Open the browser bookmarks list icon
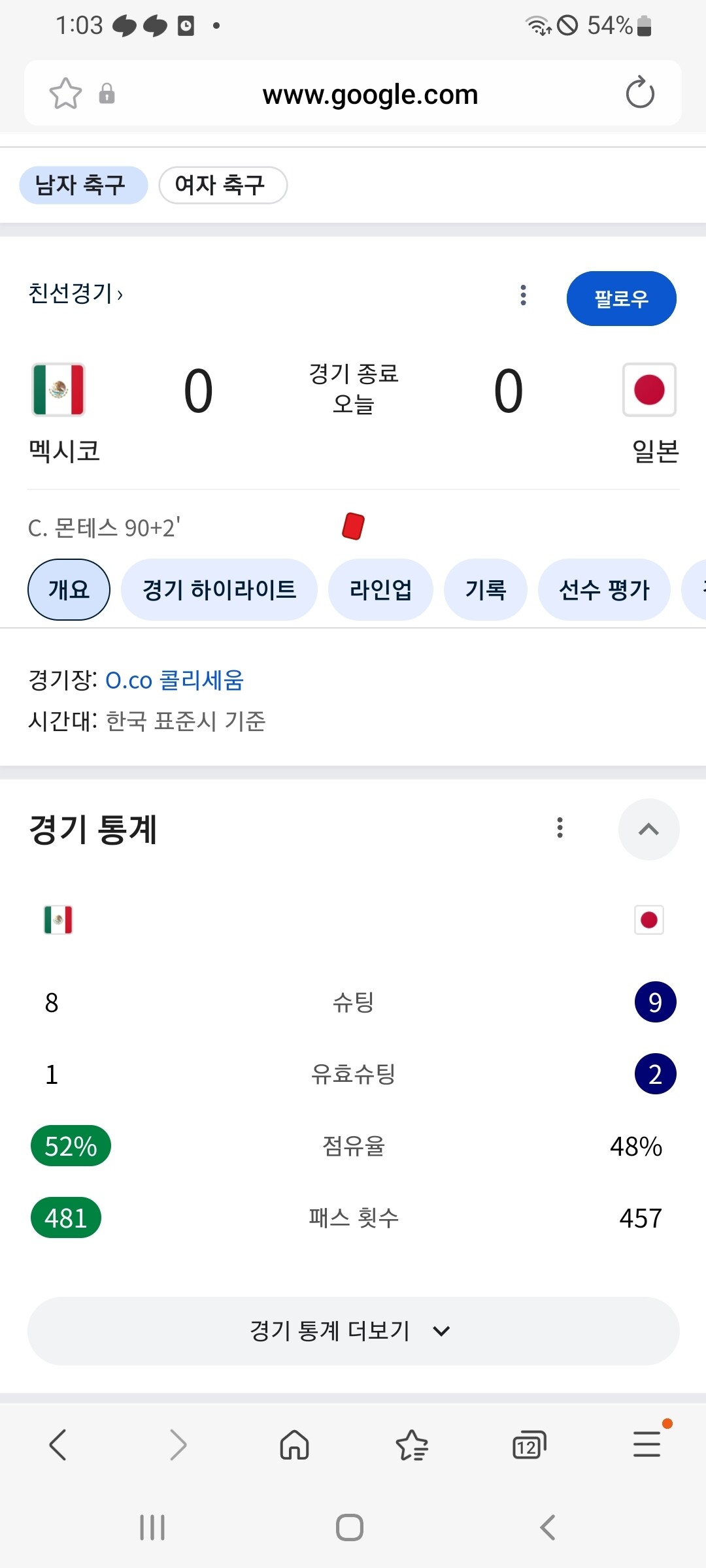The height and width of the screenshot is (1568, 706). (x=412, y=1445)
